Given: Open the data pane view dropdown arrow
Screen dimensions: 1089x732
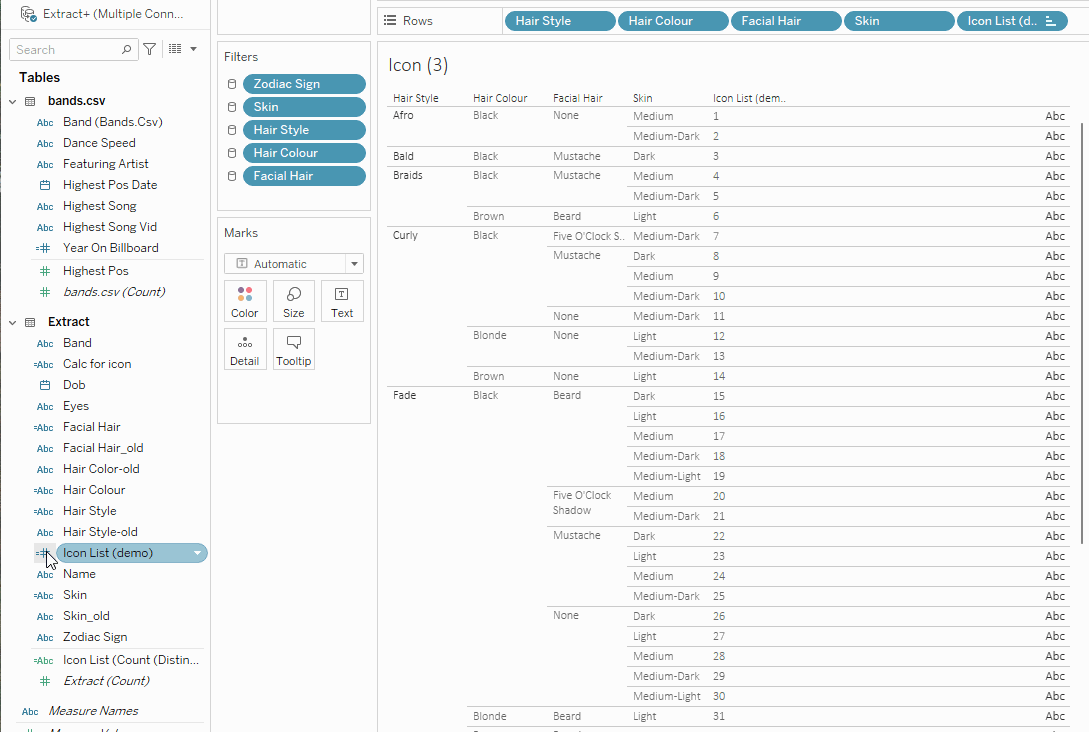Looking at the screenshot, I should pyautogui.click(x=194, y=49).
